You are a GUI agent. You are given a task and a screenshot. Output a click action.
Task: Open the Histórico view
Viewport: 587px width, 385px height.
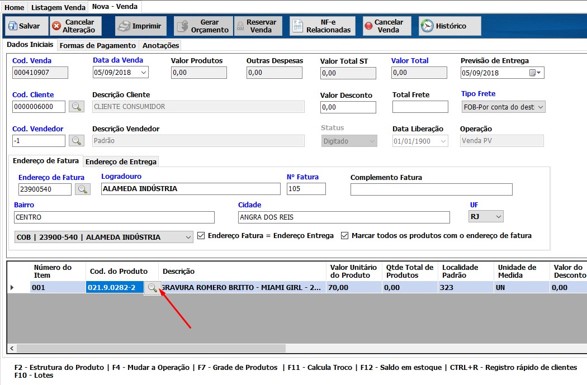[x=450, y=26]
